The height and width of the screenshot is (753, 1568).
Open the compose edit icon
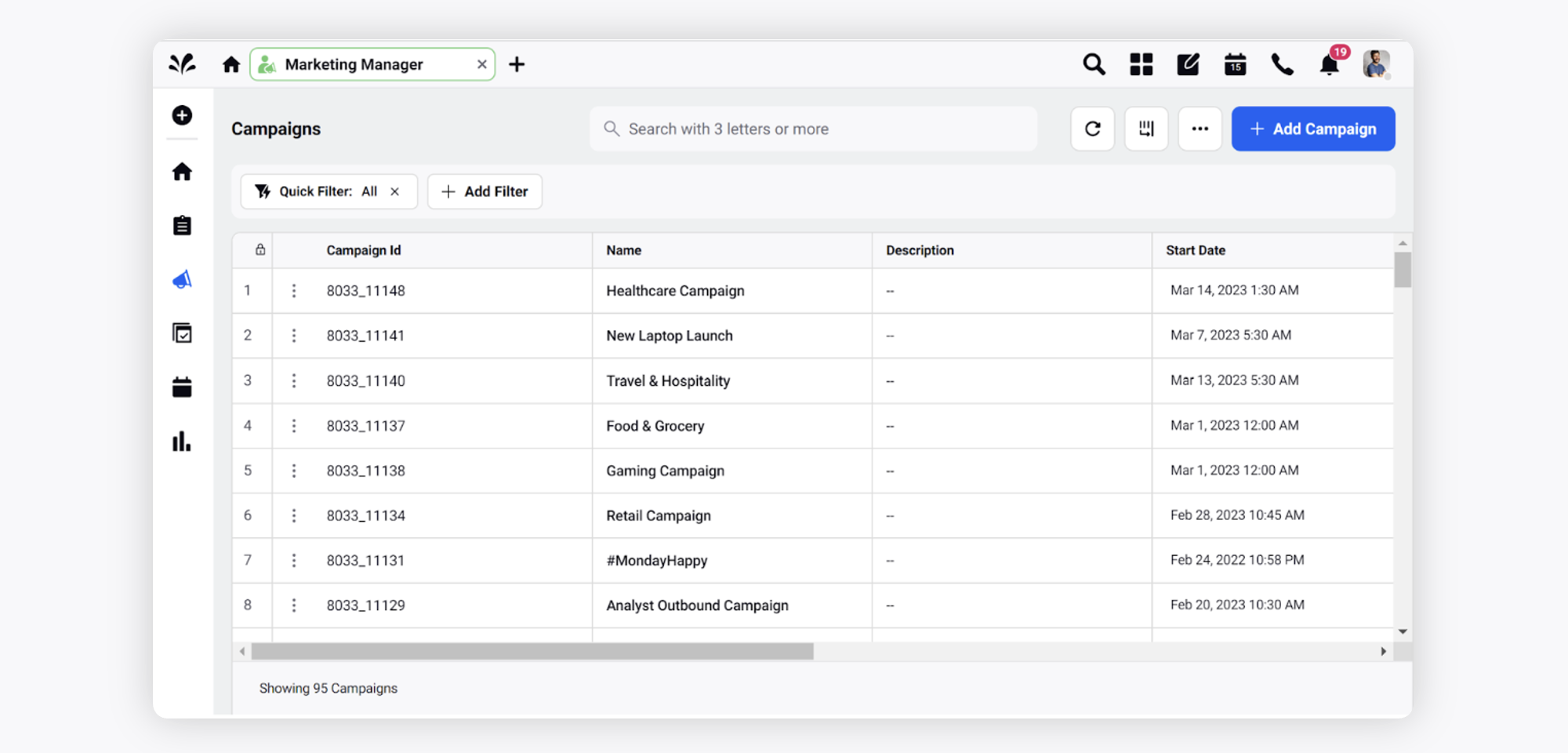tap(1188, 64)
